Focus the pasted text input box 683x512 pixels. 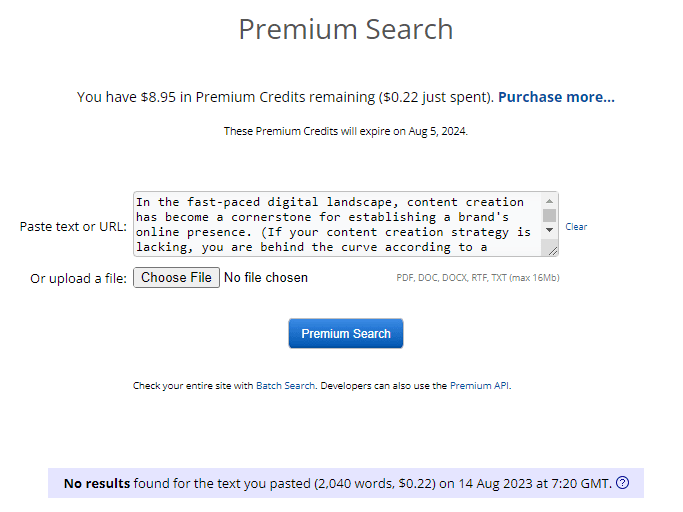338,224
